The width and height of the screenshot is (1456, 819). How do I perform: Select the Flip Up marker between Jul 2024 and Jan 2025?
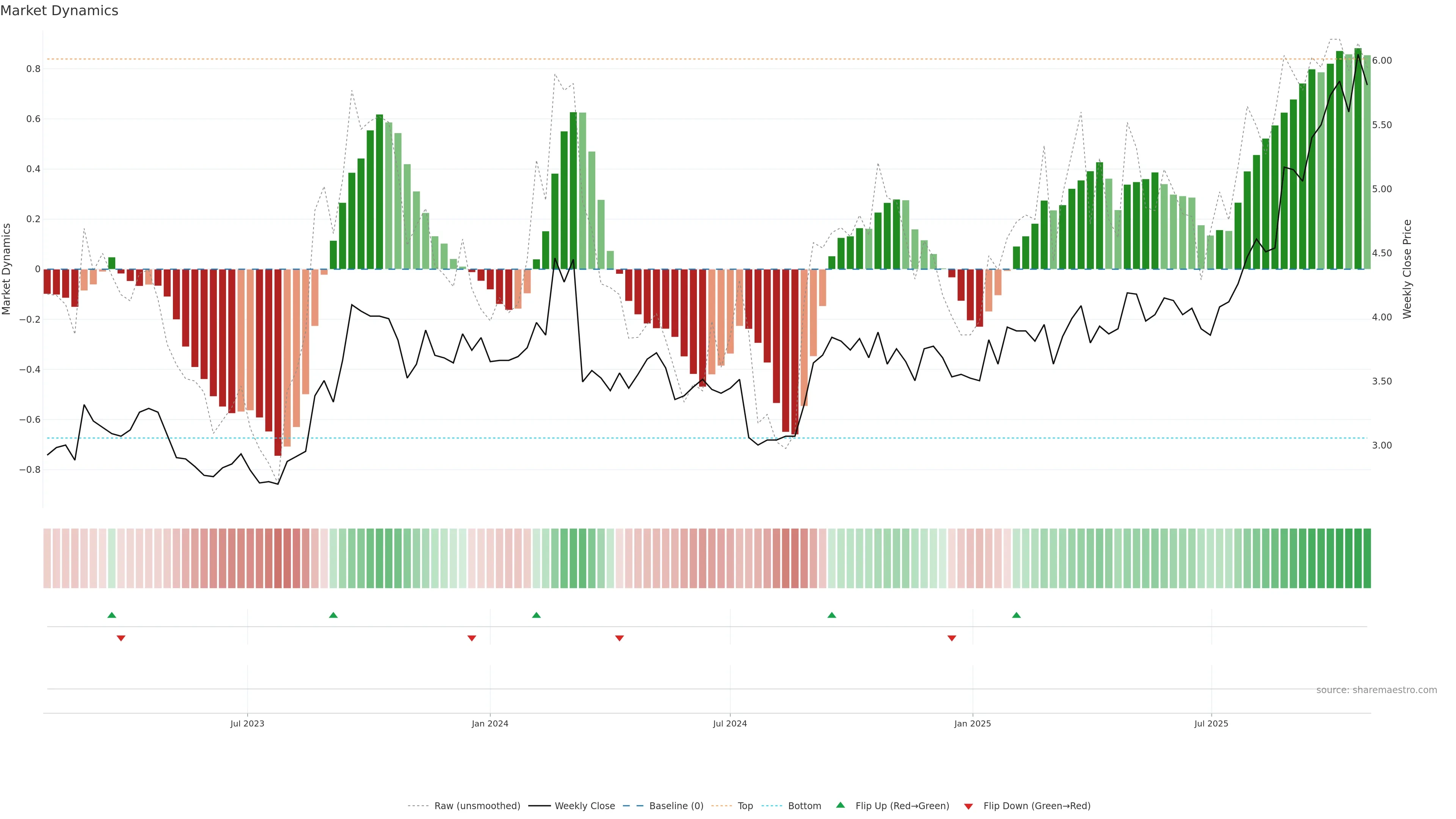[832, 615]
